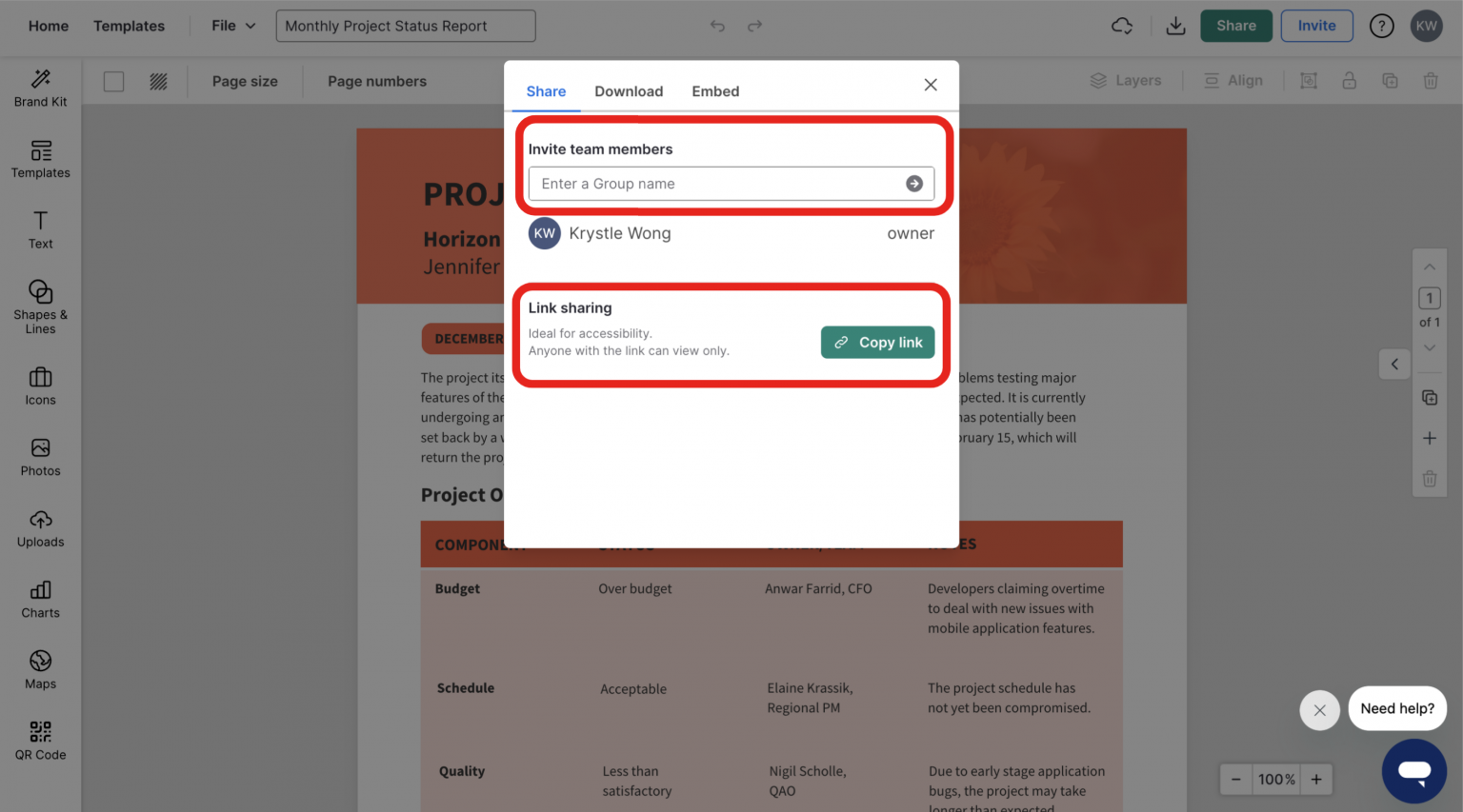Open the Uploads panel

coord(40,528)
